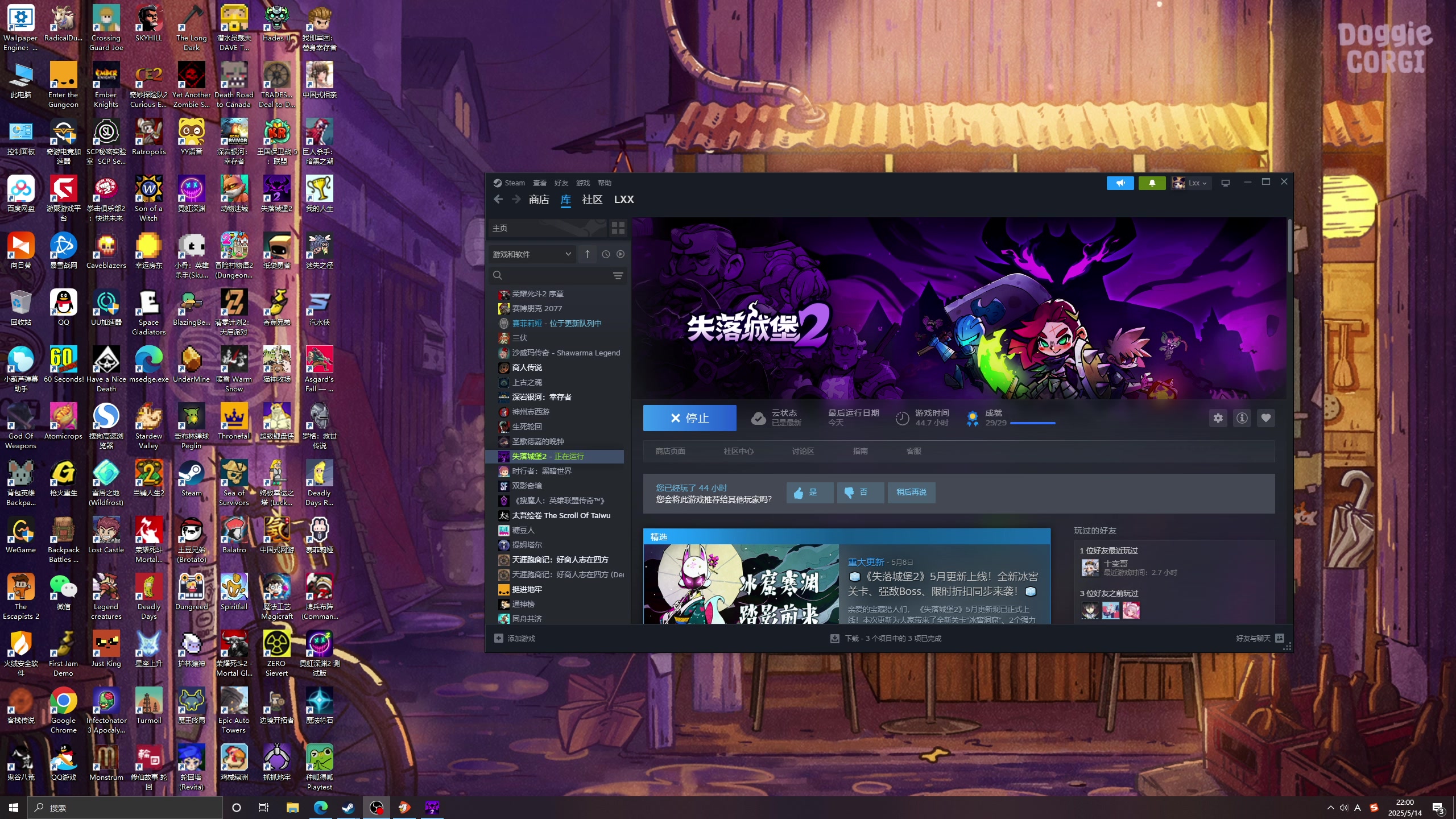Open the green notifications bell
Image resolution: width=1456 pixels, height=819 pixels.
coord(1152,183)
